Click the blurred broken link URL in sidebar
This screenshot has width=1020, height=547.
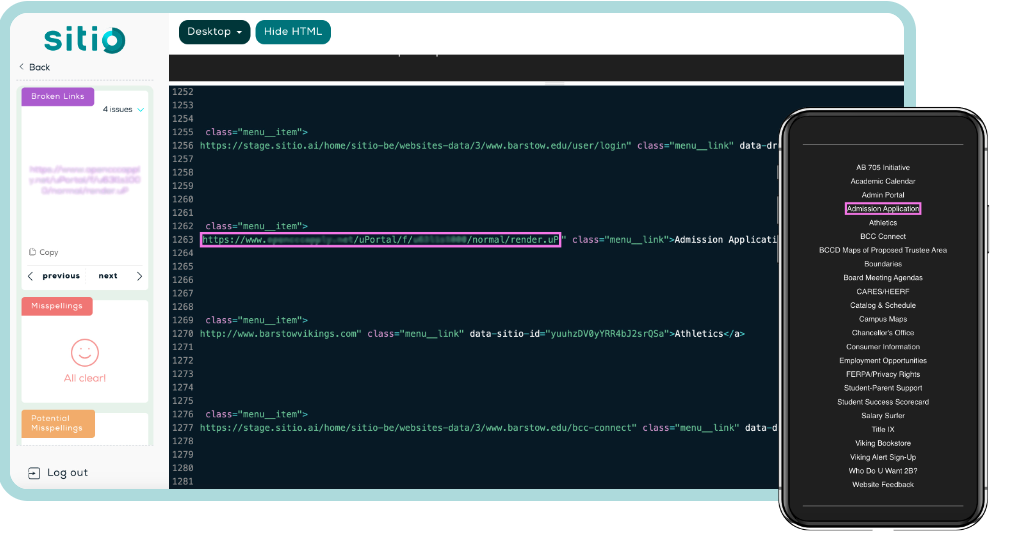tap(85, 180)
